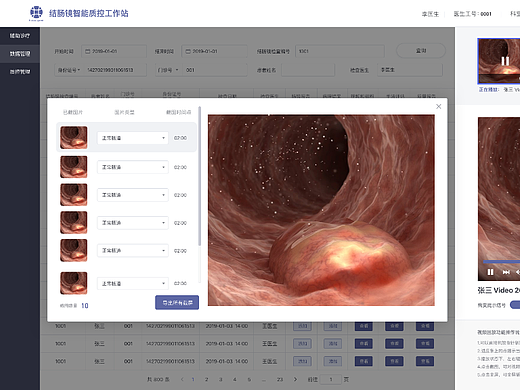Click the first dark-blue button in second-to-last row
This screenshot has height=390, width=520.
point(364,344)
